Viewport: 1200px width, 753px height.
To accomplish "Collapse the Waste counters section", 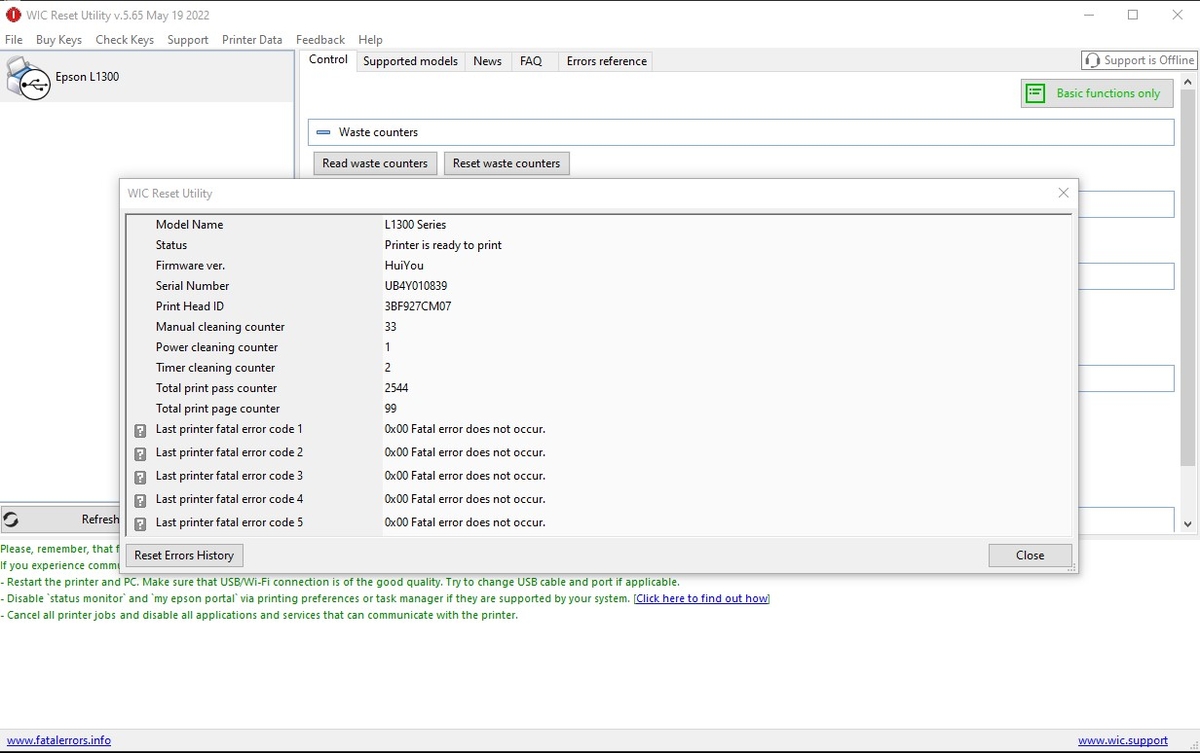I will tap(323, 132).
